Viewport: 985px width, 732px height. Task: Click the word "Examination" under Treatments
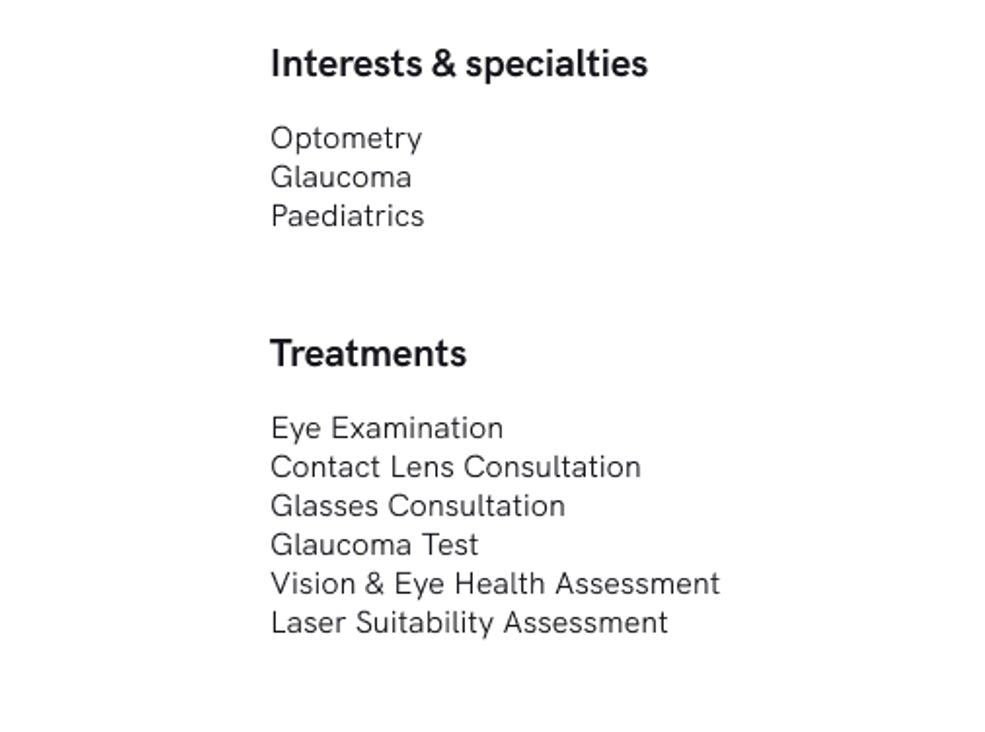(417, 428)
